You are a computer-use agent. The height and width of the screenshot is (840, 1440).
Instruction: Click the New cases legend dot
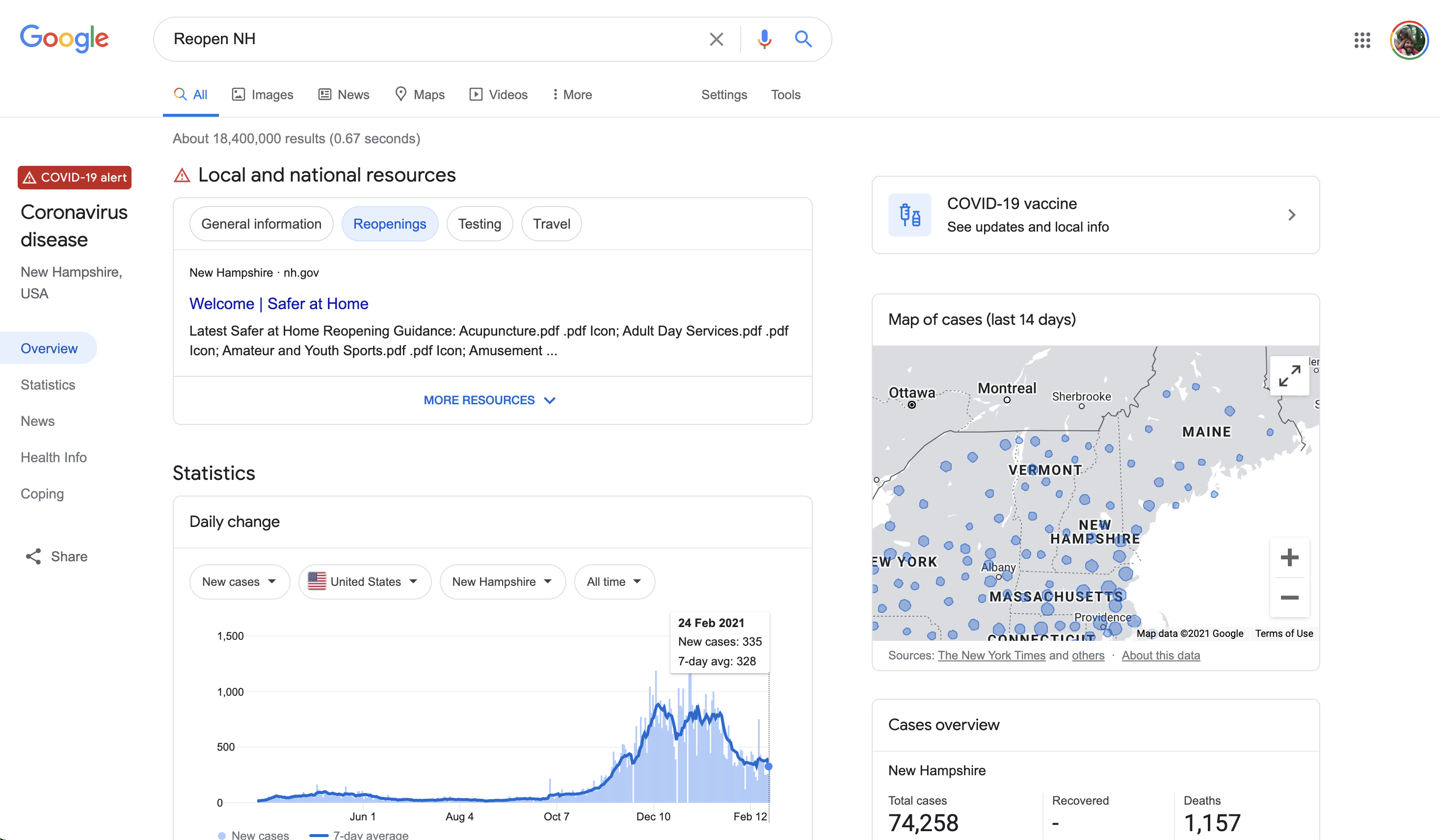point(222,836)
